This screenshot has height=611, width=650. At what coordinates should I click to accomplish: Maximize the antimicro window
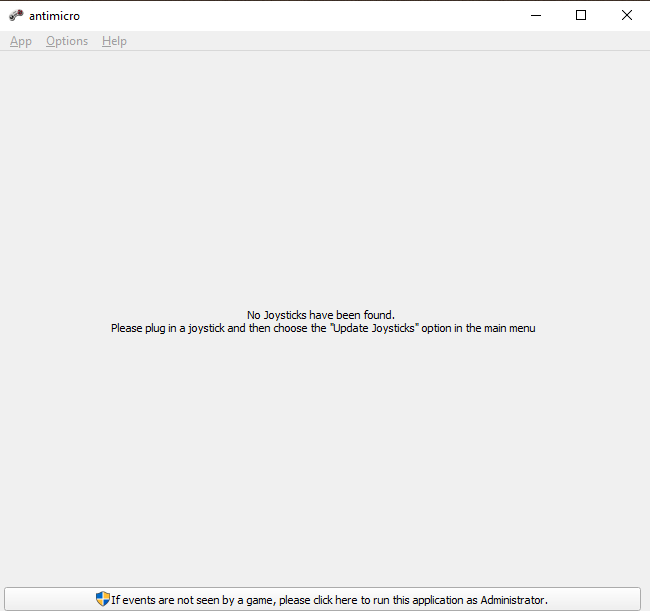(581, 15)
